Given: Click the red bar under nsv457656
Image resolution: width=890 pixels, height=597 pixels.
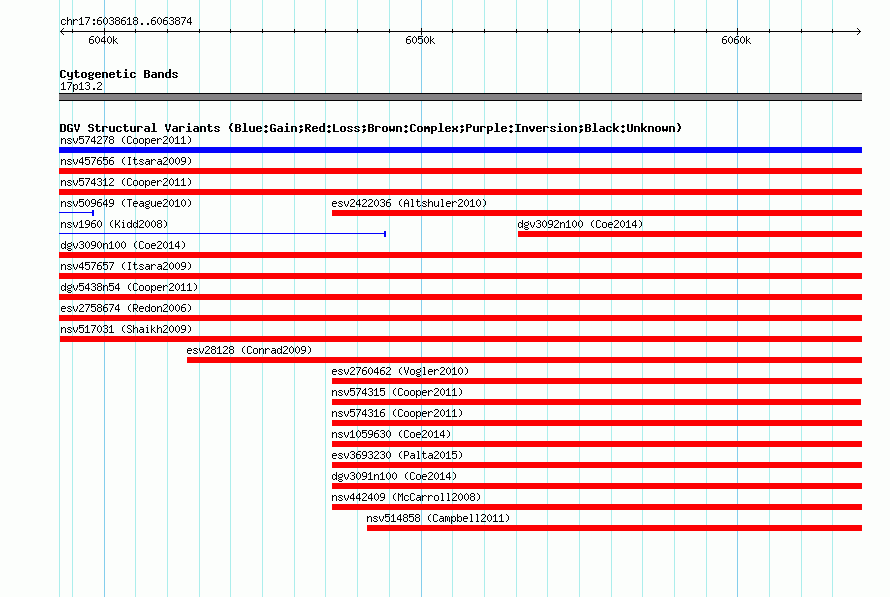Looking at the screenshot, I should pyautogui.click(x=460, y=171).
